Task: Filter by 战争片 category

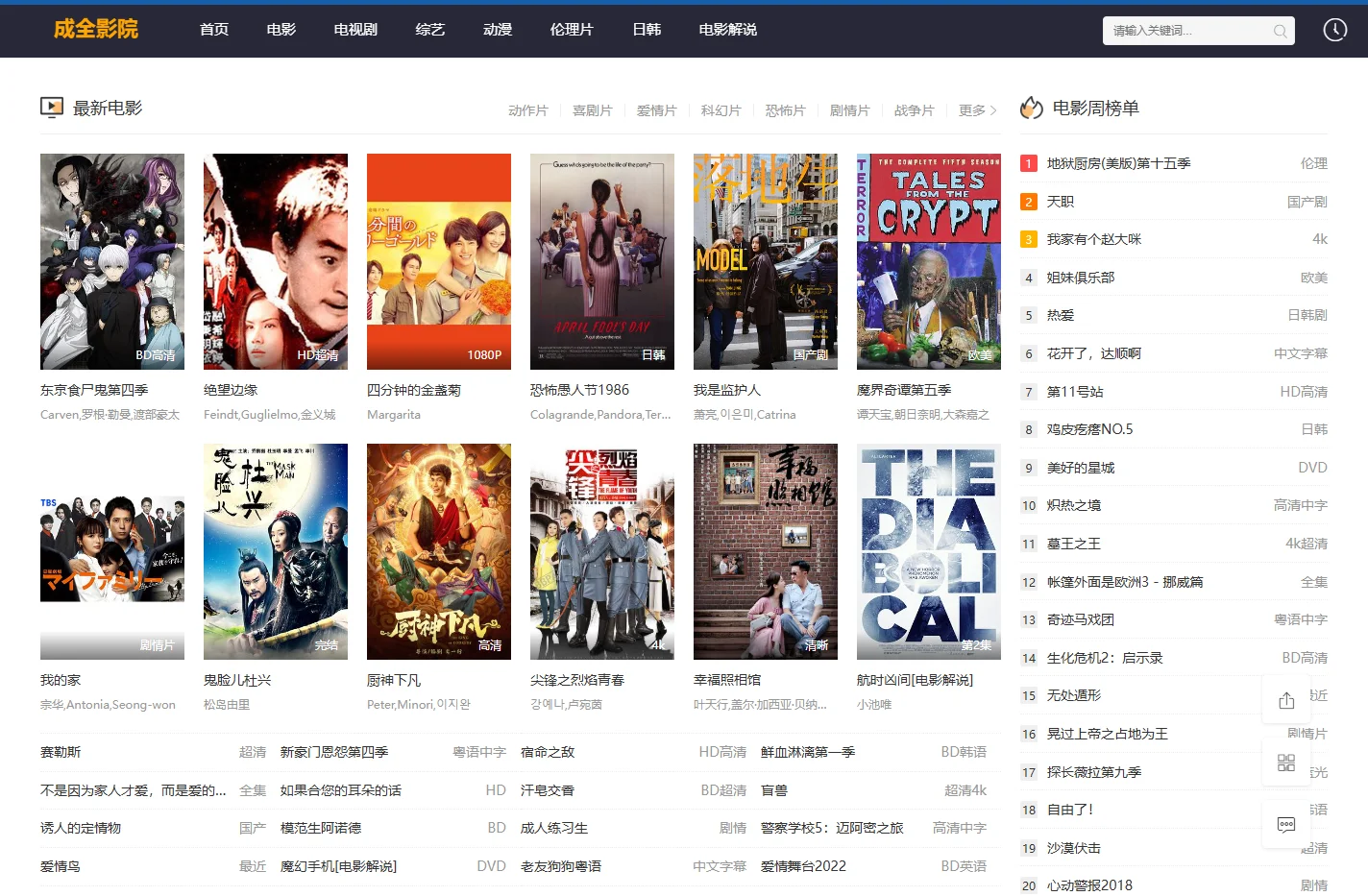Action: 915,110
